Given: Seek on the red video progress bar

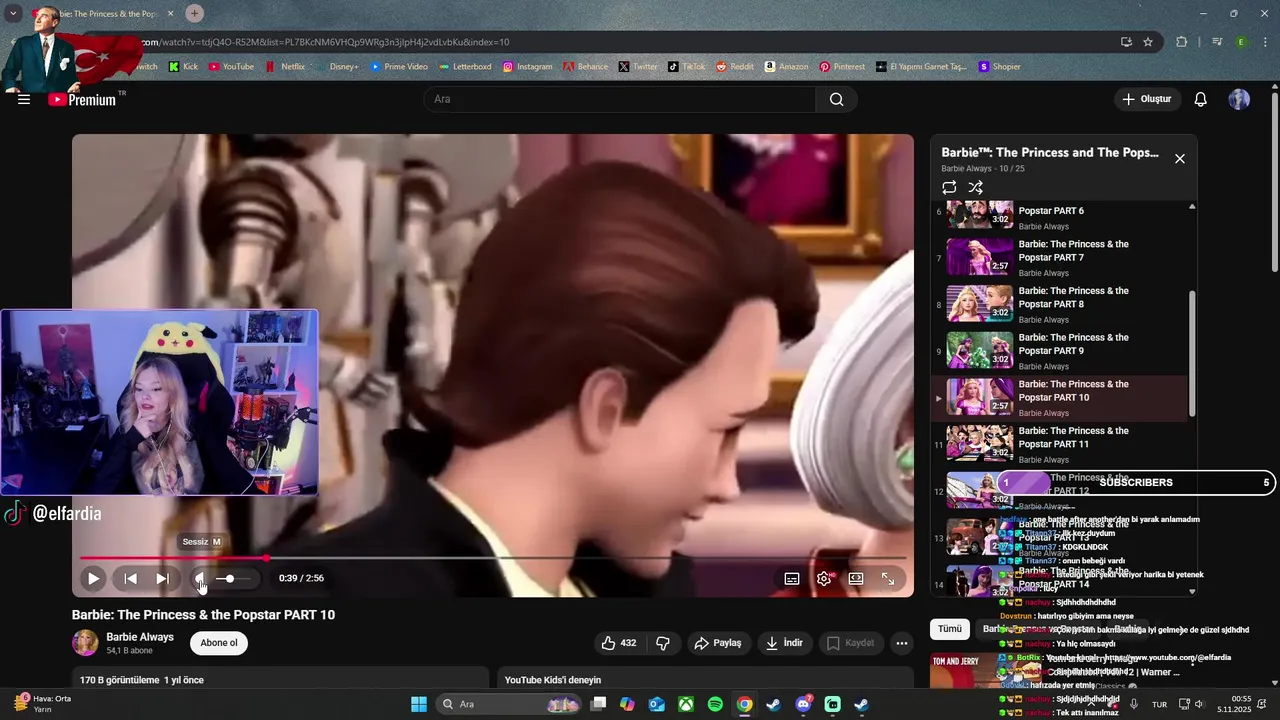Looking at the screenshot, I should 493,558.
